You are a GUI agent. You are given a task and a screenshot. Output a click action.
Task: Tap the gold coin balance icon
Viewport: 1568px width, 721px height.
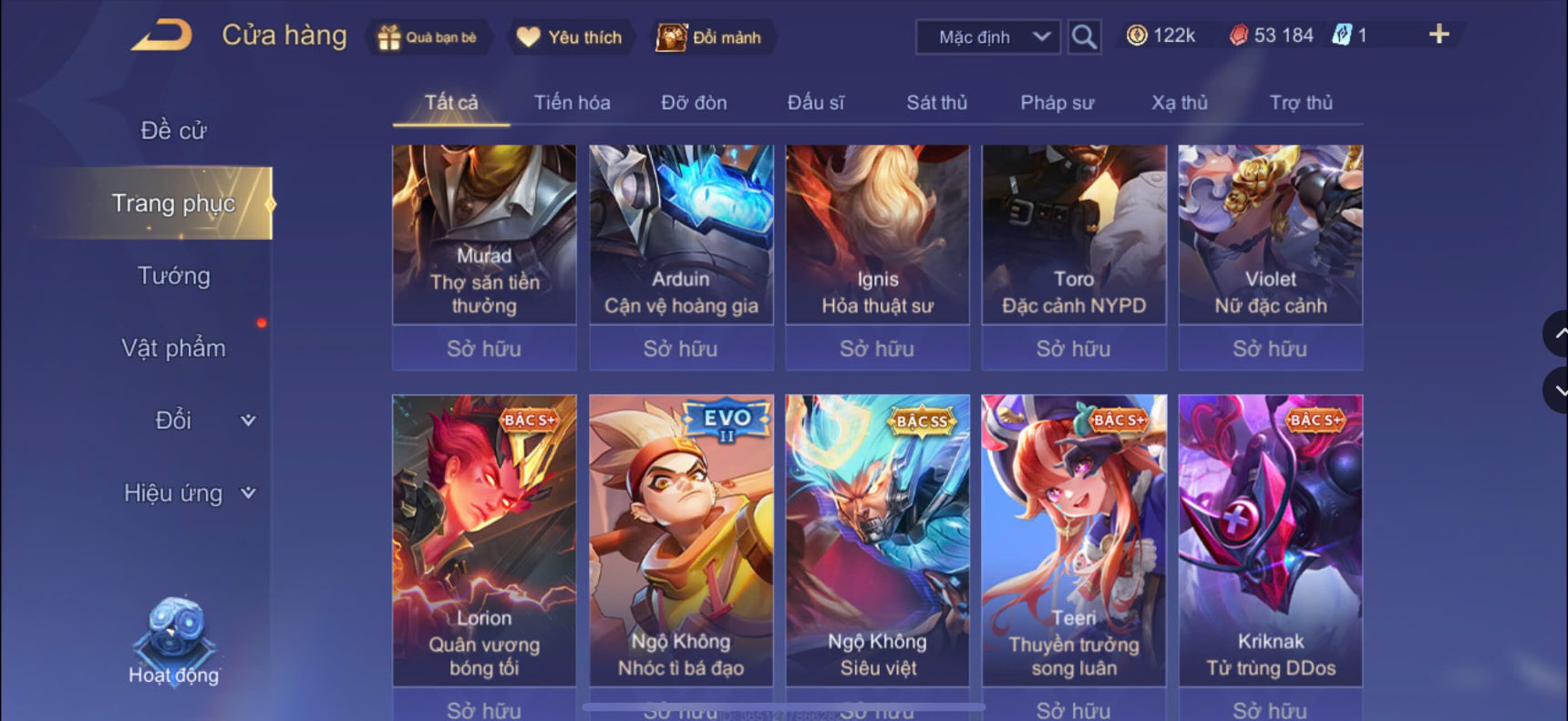pos(1137,36)
